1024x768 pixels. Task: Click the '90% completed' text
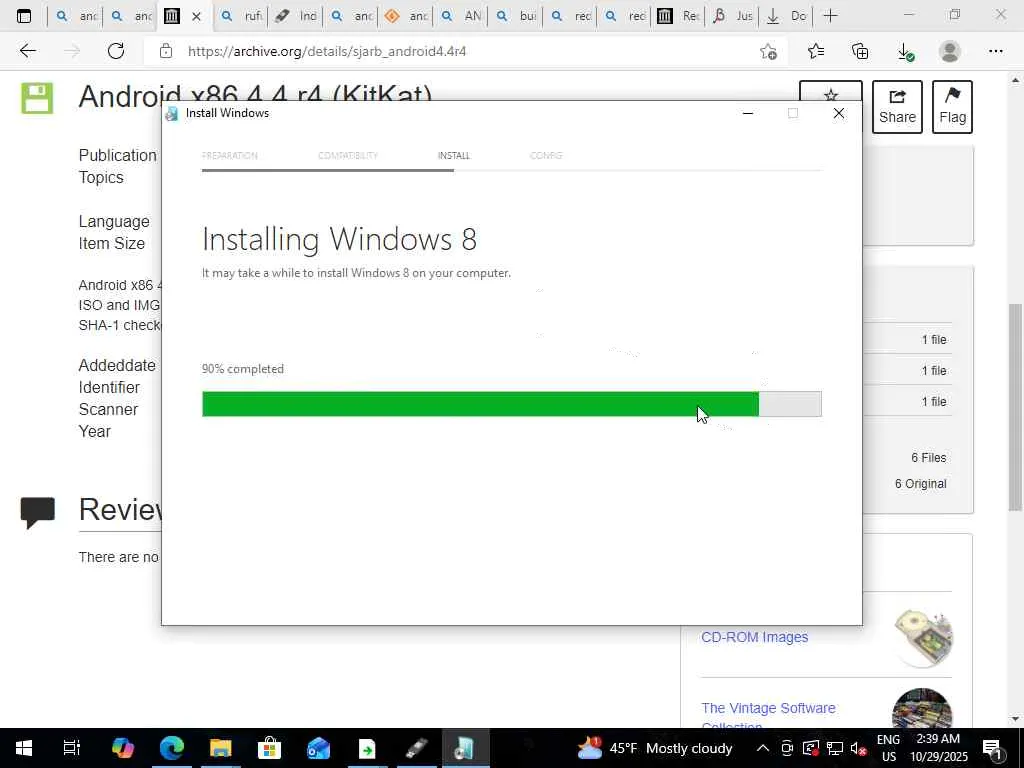coord(242,369)
